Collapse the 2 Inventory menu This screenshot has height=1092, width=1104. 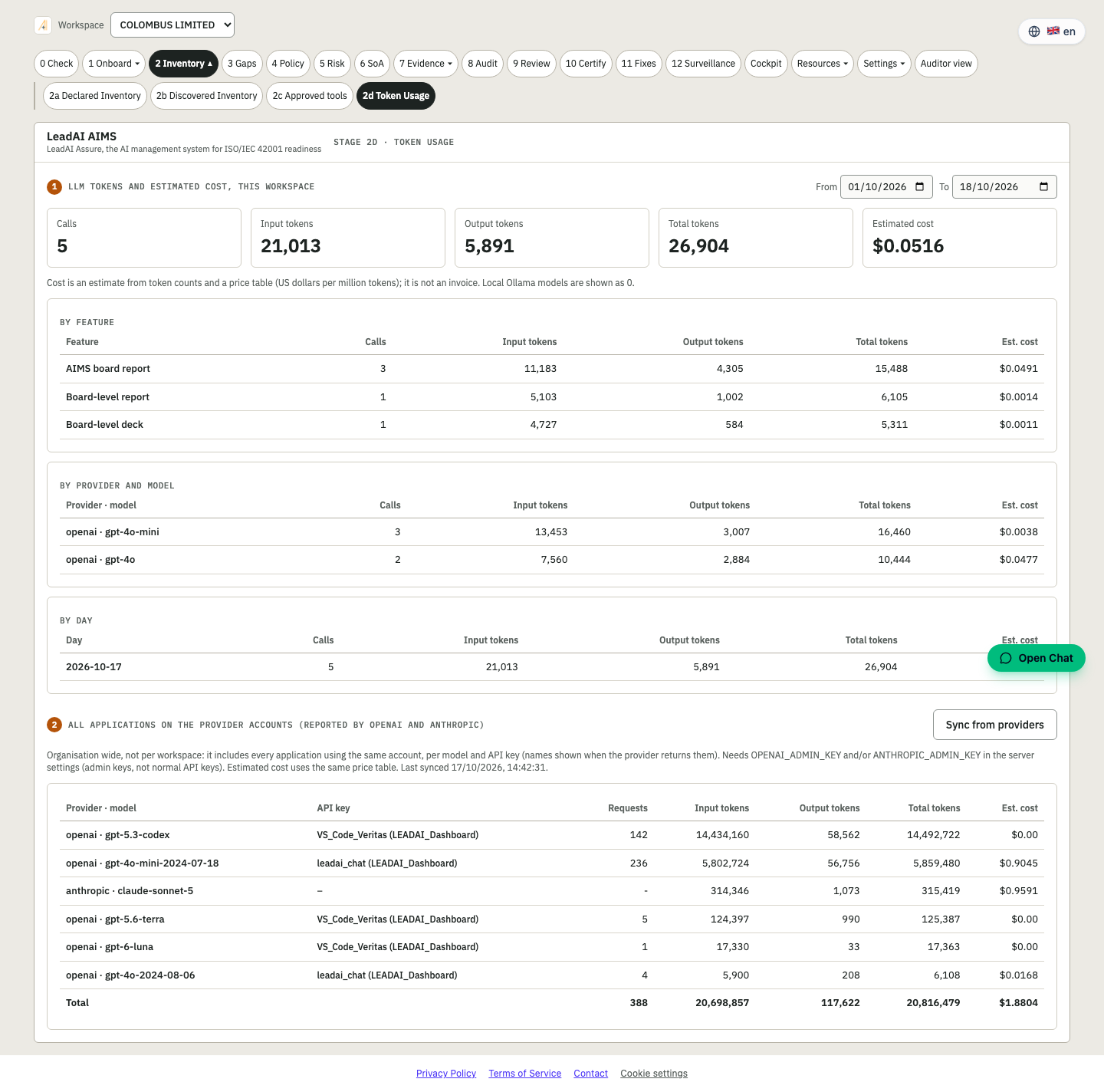click(x=183, y=64)
